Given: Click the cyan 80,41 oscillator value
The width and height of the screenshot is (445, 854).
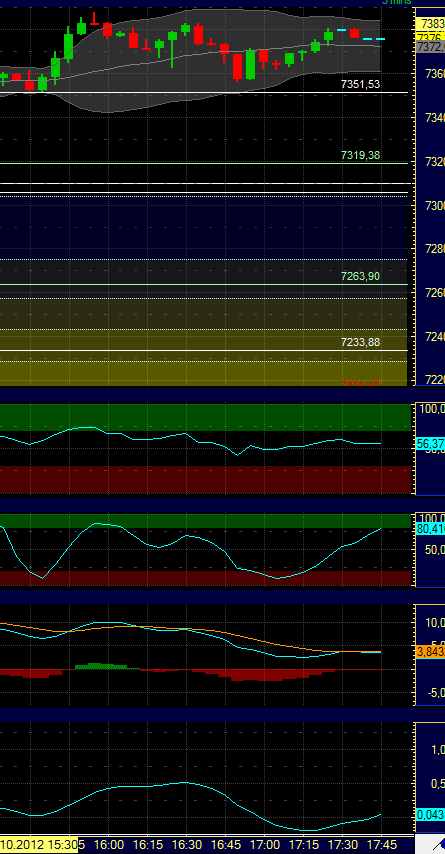Looking at the screenshot, I should (430, 528).
